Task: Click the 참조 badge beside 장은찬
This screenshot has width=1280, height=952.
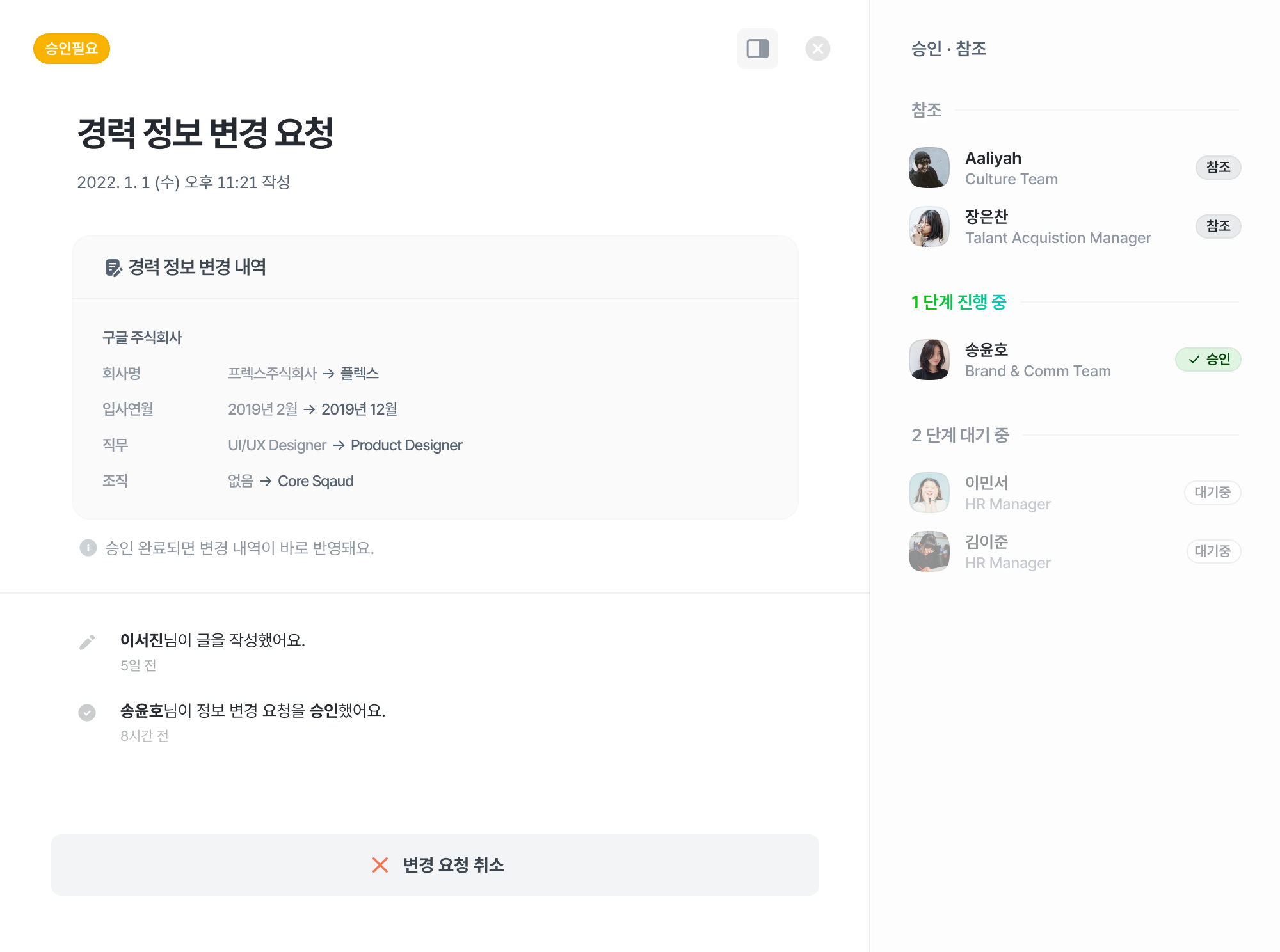Action: [1218, 226]
